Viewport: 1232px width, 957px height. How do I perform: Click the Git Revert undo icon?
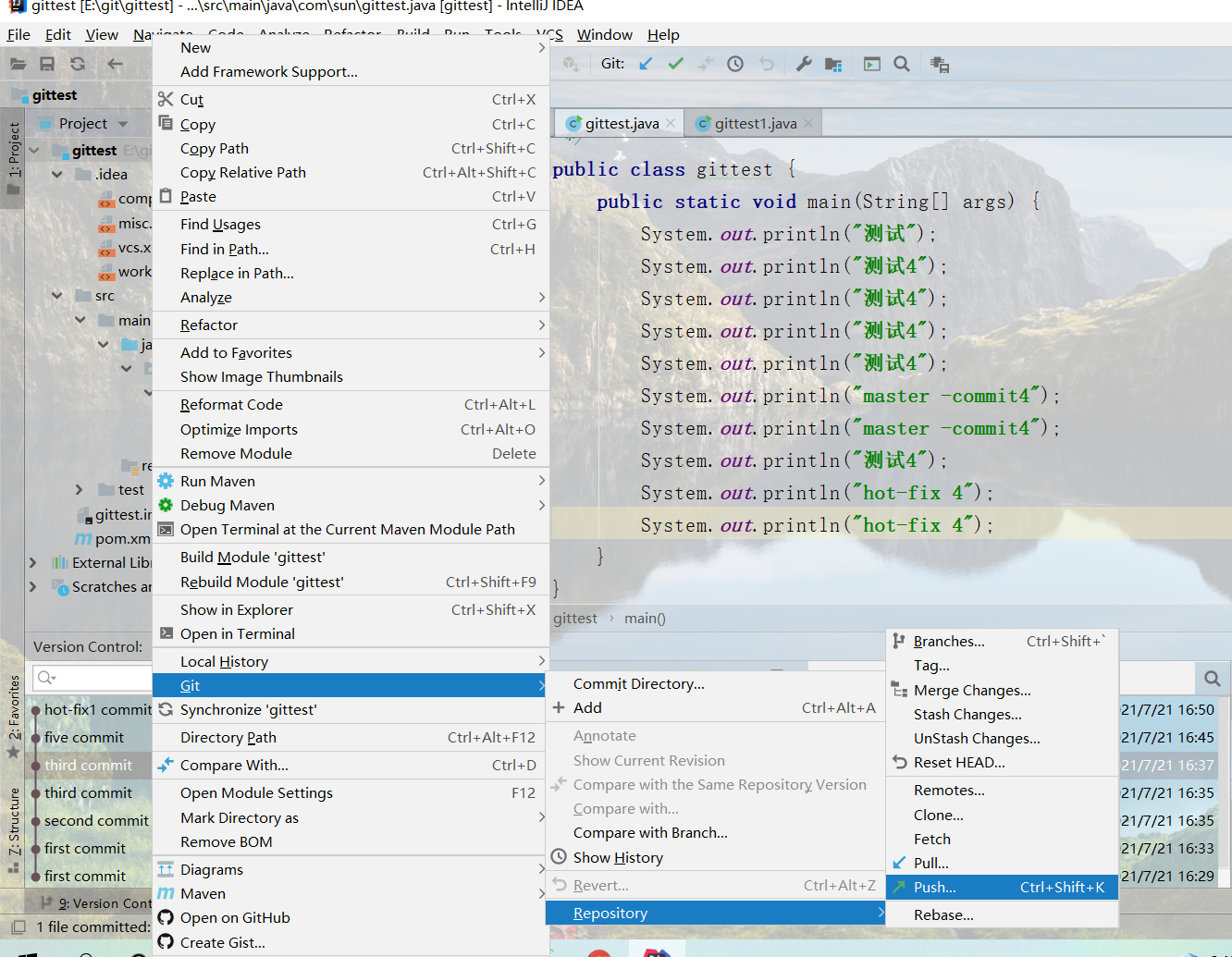point(766,64)
